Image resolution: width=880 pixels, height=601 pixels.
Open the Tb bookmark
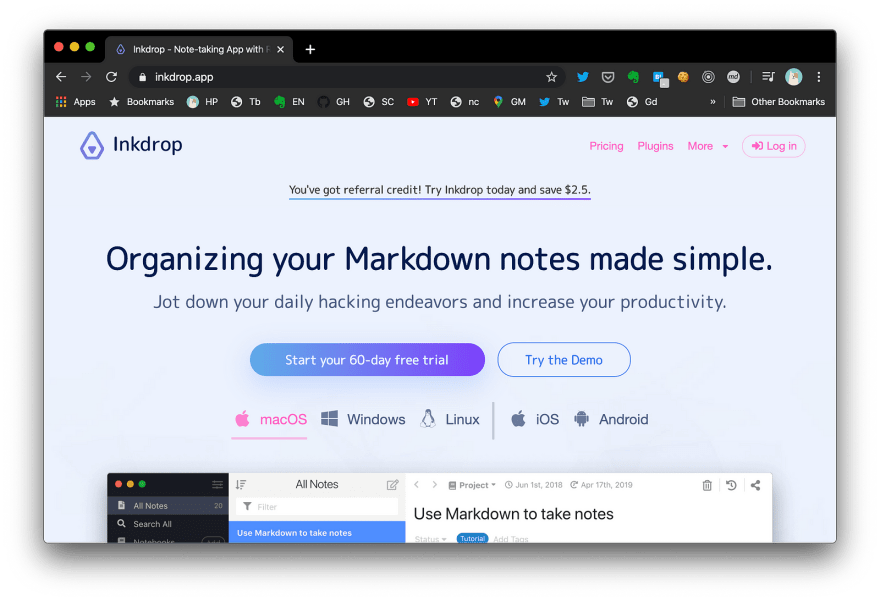click(246, 102)
